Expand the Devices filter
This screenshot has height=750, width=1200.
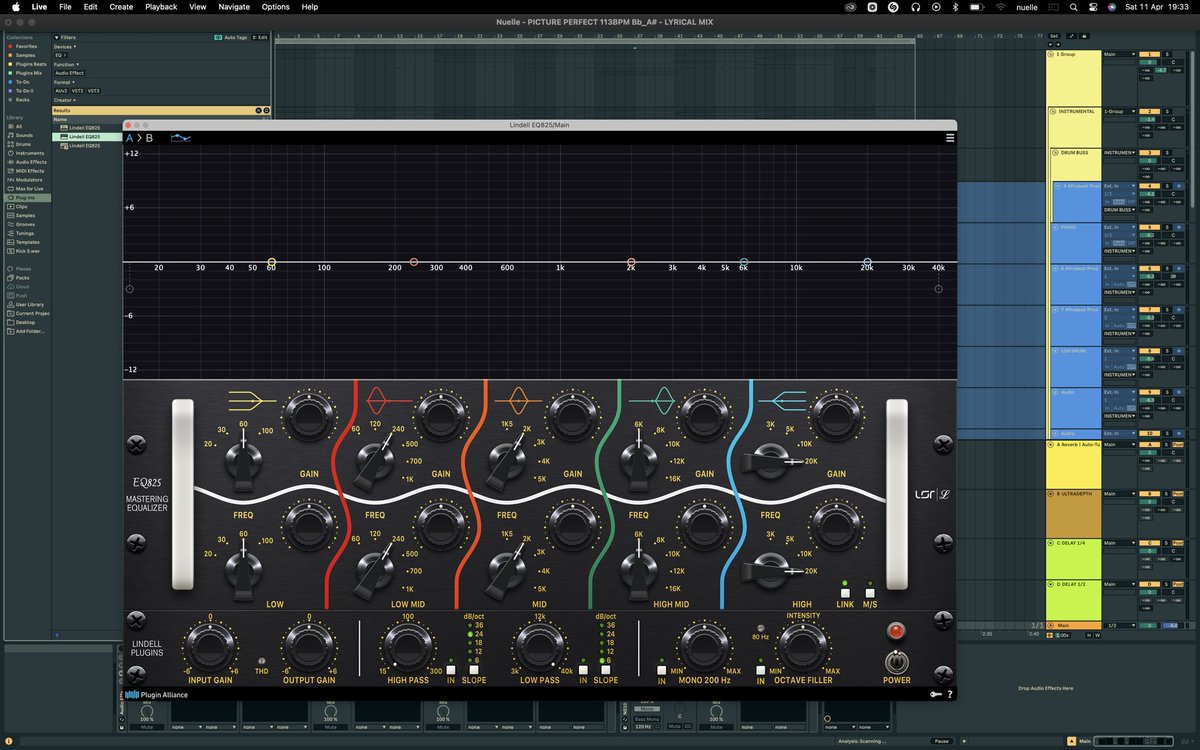point(65,46)
